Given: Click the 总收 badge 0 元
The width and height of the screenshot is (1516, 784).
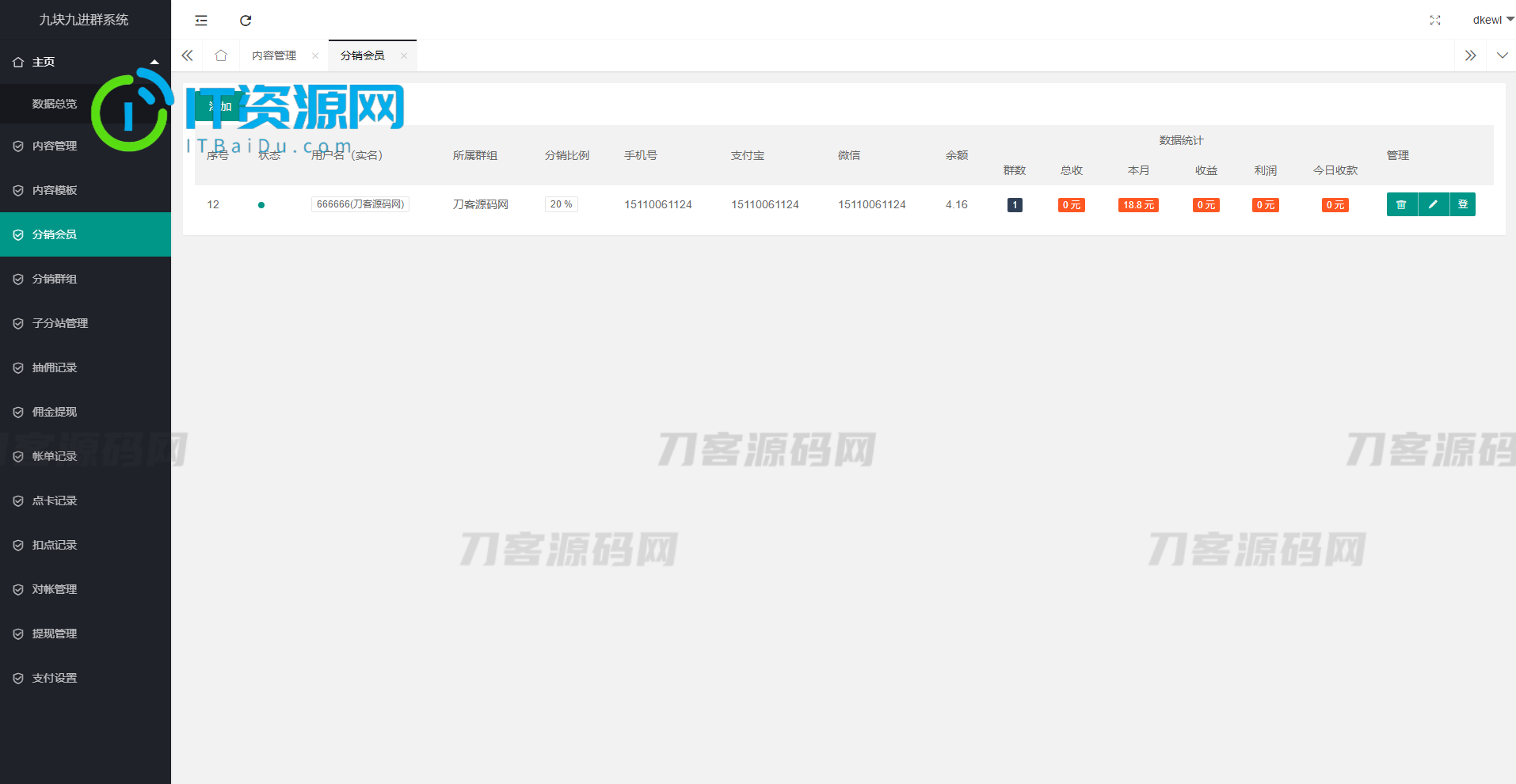Looking at the screenshot, I should click(x=1072, y=205).
